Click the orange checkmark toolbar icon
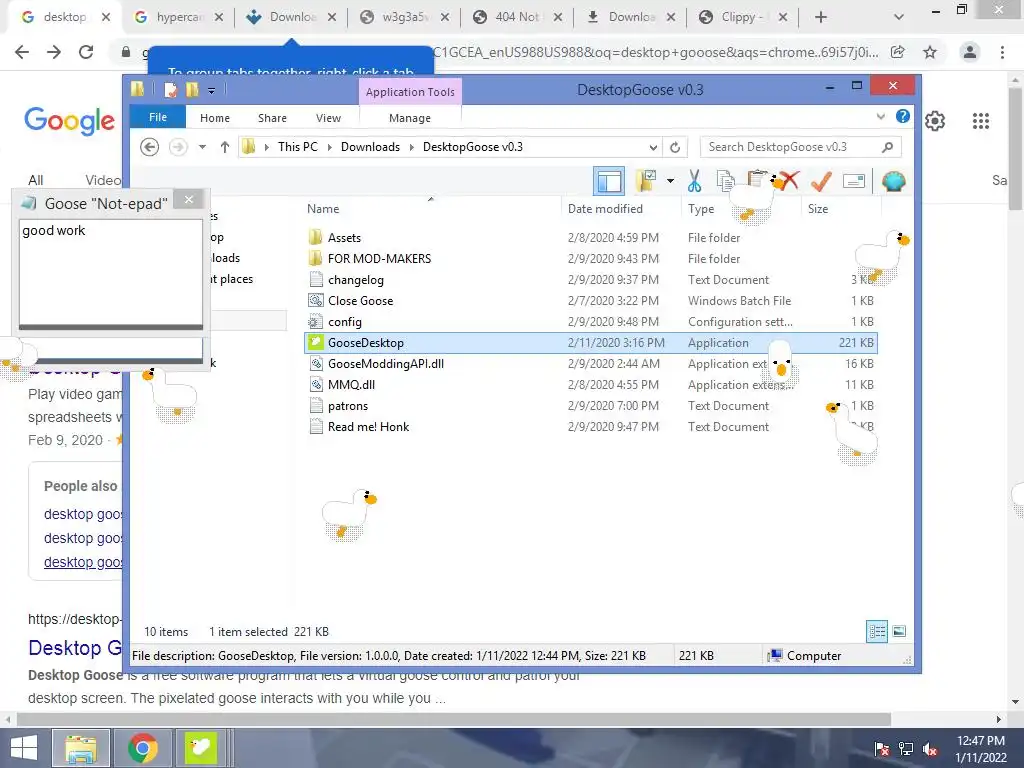The width and height of the screenshot is (1024, 768). point(821,181)
